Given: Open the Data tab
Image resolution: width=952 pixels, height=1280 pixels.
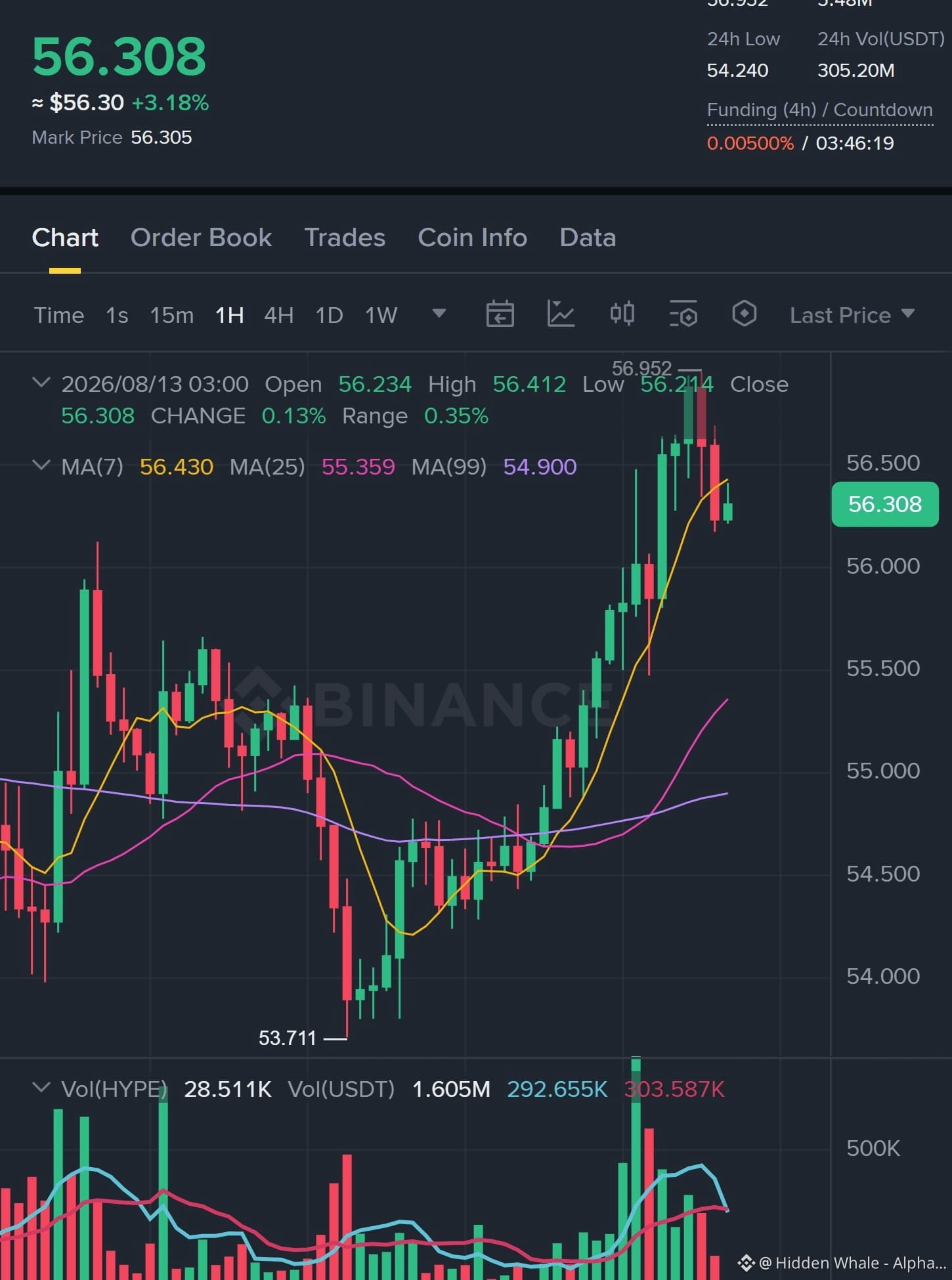Looking at the screenshot, I should point(588,238).
